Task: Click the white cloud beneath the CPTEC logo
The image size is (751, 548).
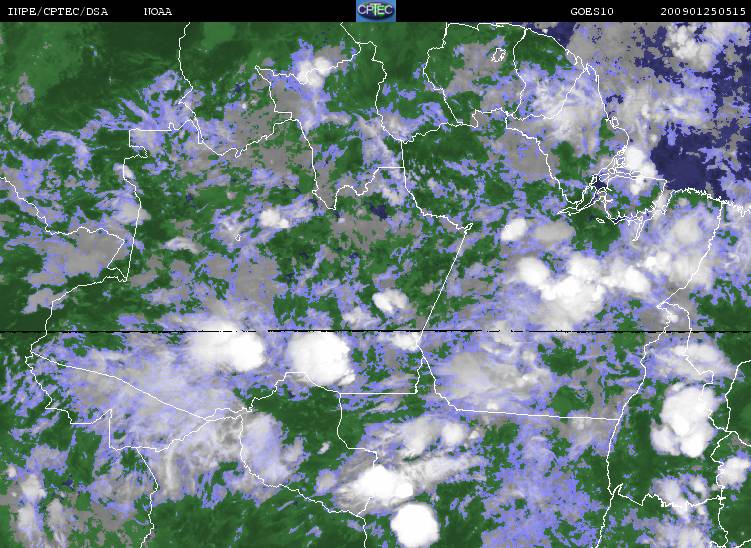Action: [314, 71]
